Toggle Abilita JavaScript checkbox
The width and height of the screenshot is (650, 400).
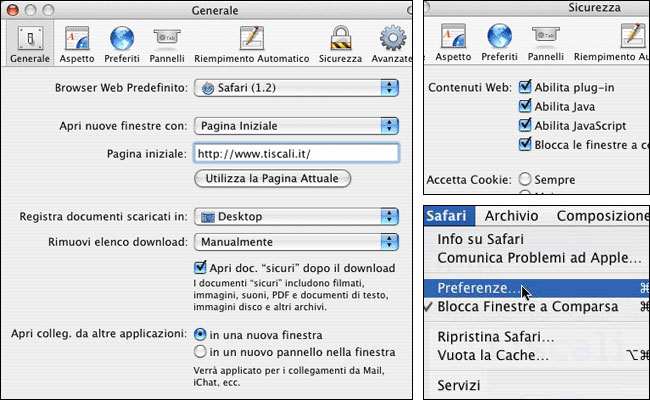click(525, 125)
